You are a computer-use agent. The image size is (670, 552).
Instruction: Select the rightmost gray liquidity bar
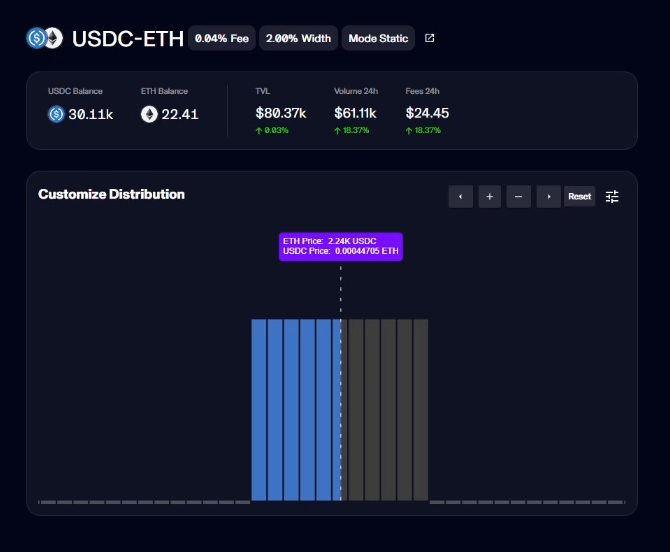[421, 410]
